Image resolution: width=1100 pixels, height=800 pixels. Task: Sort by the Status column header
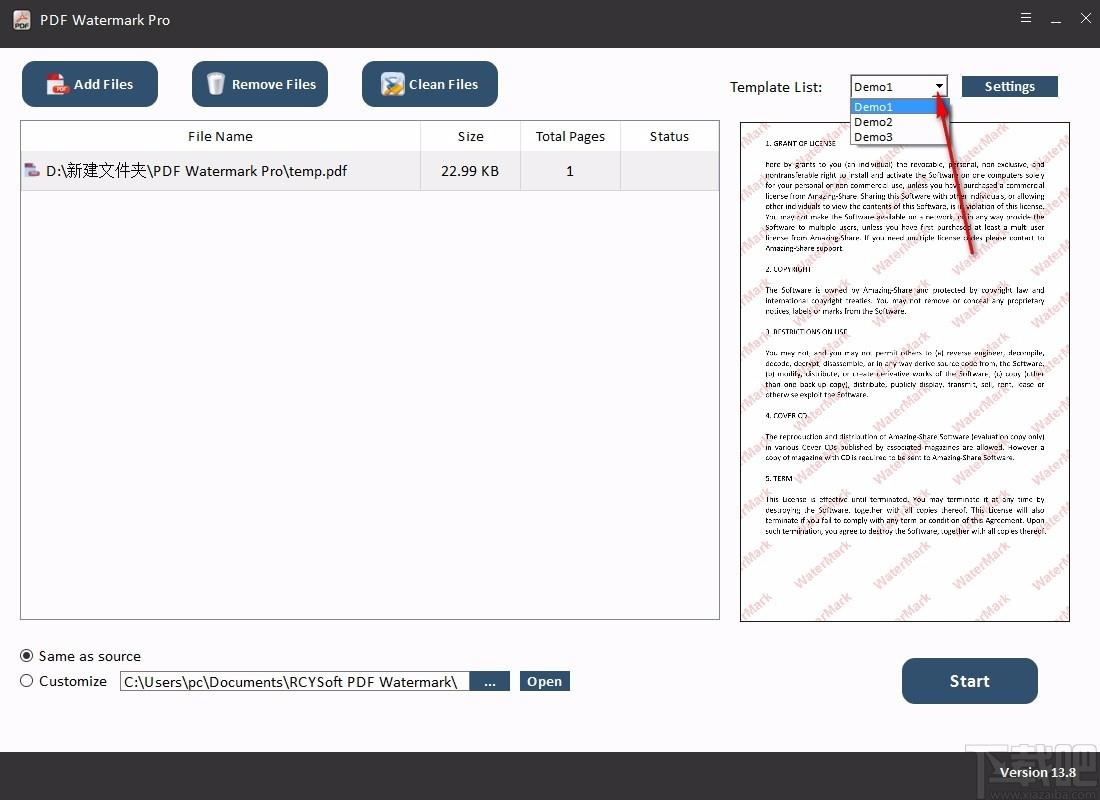pos(669,136)
